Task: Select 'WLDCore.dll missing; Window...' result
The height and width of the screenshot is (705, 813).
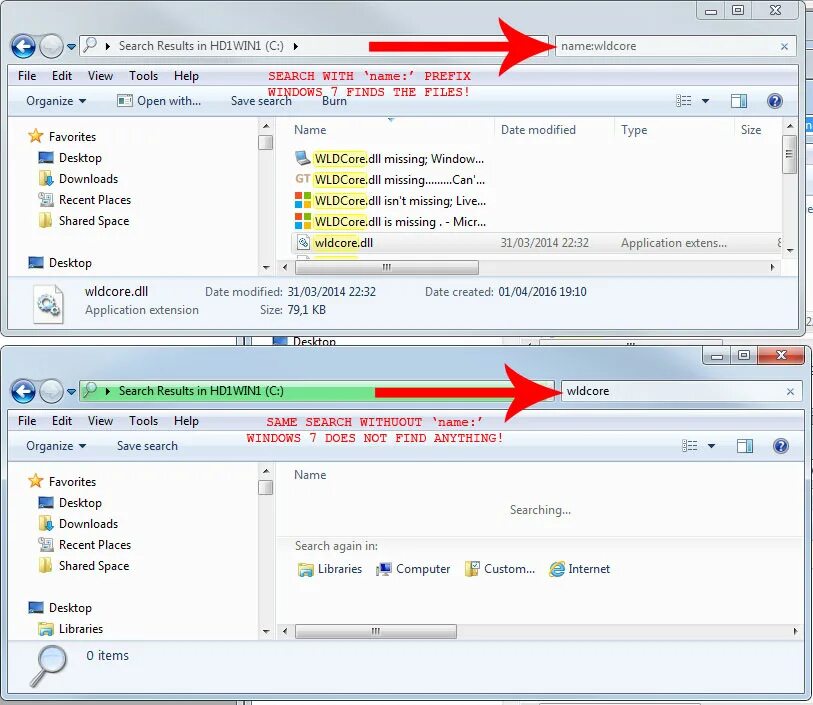Action: pyautogui.click(x=390, y=159)
